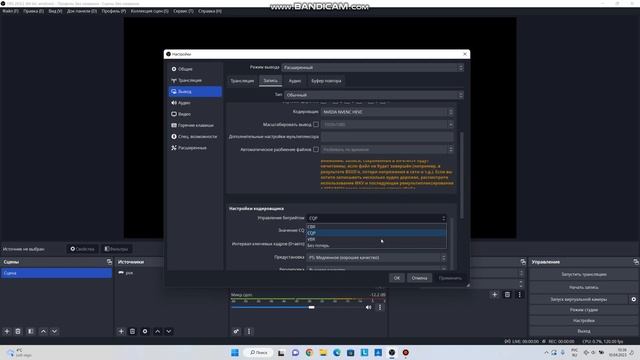
Task: Open Windows Start menu on taskbar
Action: (235, 353)
